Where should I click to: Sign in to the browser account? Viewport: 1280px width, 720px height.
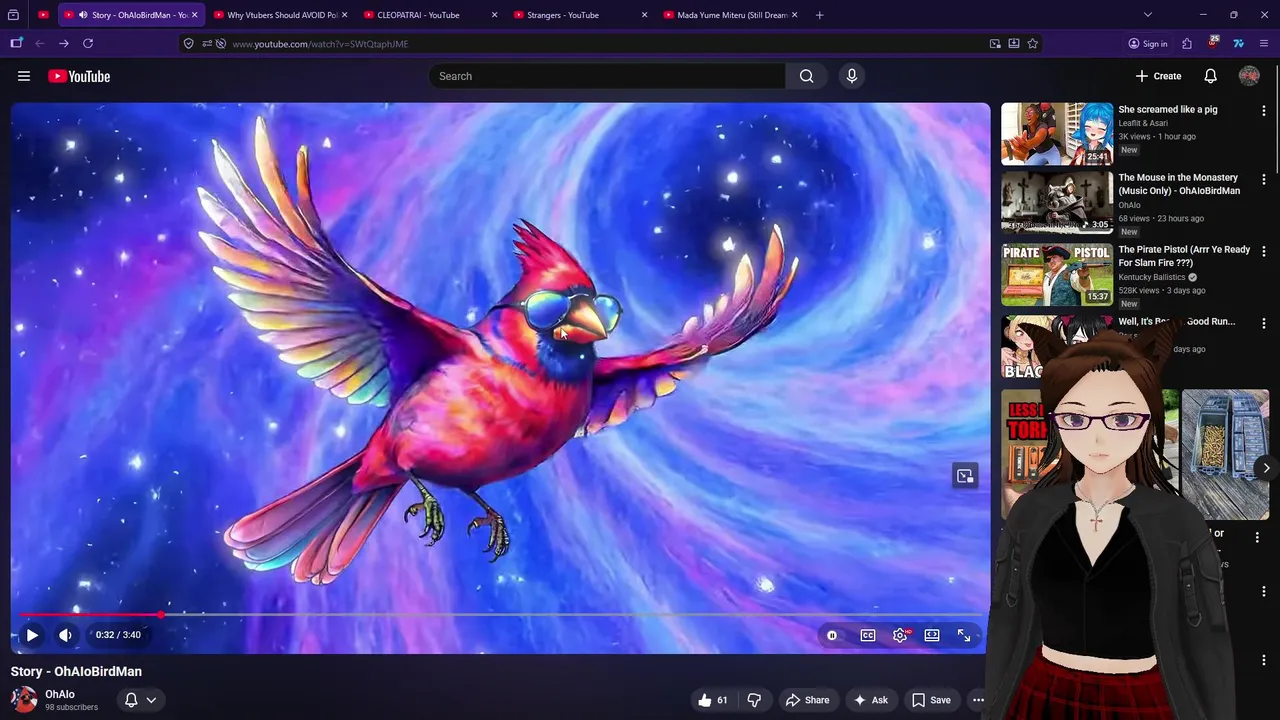pos(1148,43)
